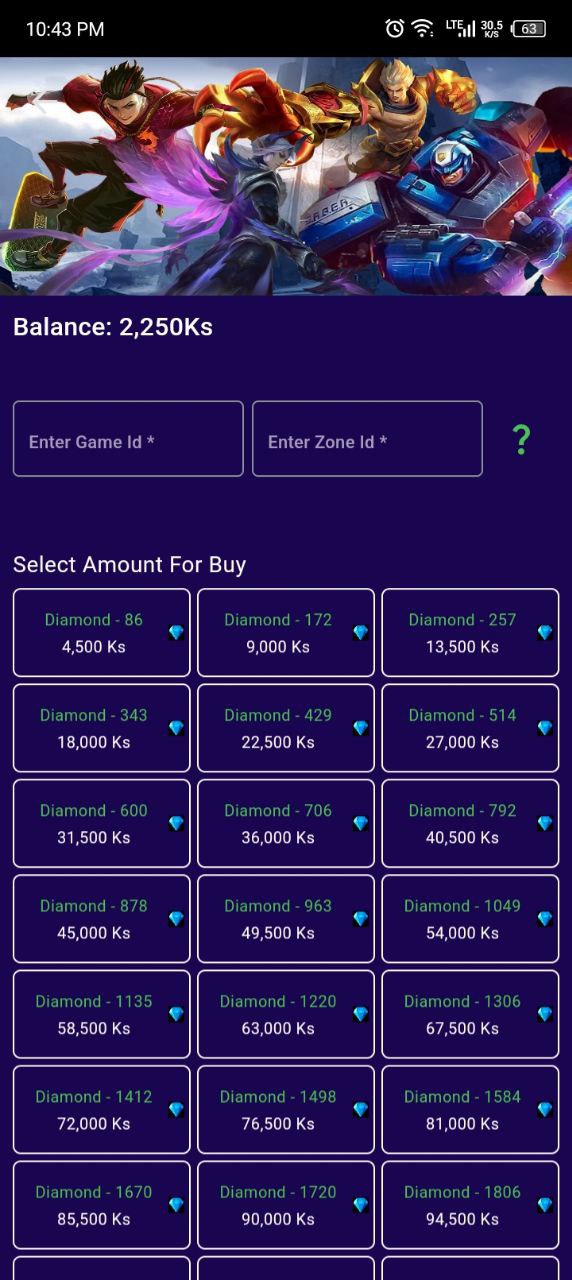572x1280 pixels.
Task: Tap the battery indicator in status bar
Action: point(530,29)
